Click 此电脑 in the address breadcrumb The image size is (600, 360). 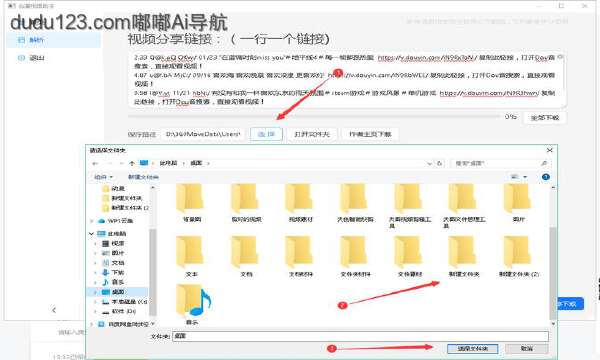168,163
